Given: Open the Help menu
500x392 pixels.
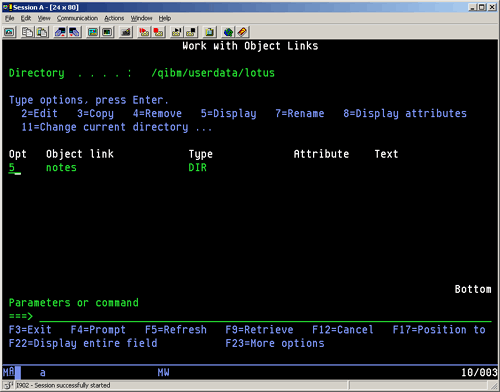Looking at the screenshot, I should pos(165,18).
